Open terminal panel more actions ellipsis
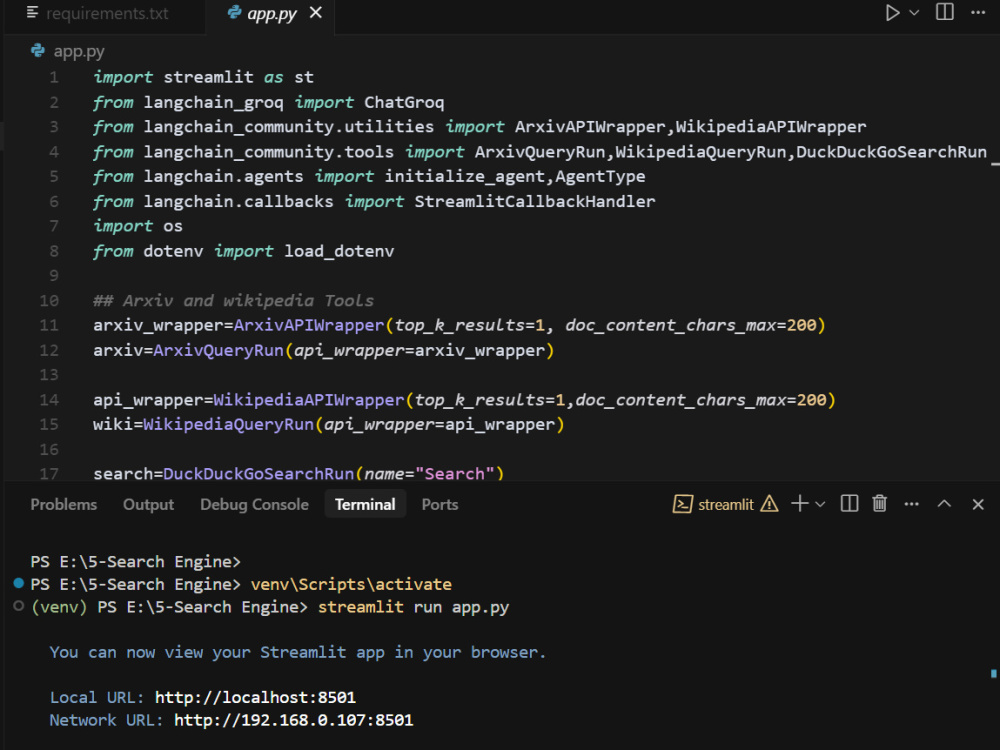 click(x=911, y=504)
